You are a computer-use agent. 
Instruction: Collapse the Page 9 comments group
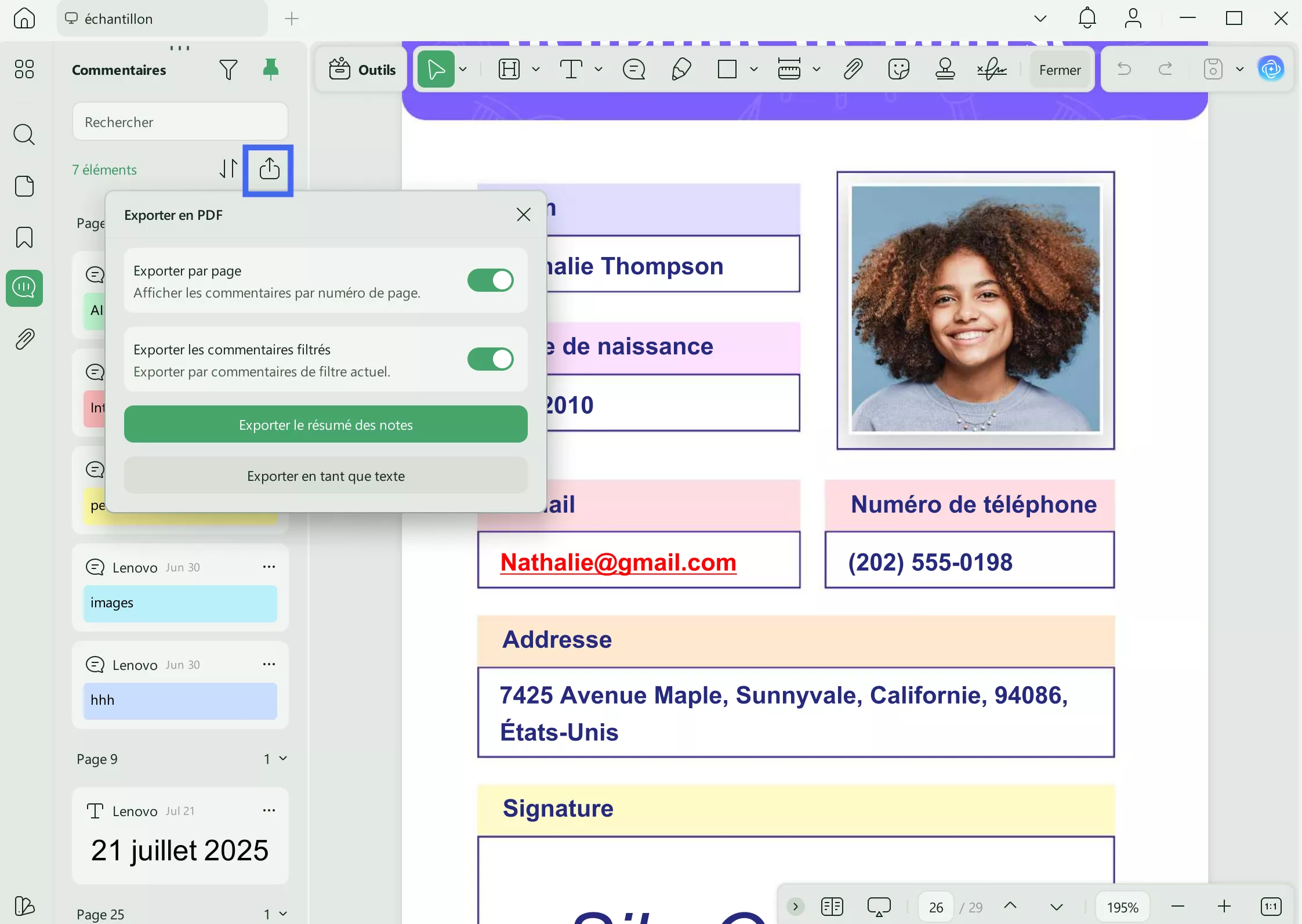tap(283, 759)
